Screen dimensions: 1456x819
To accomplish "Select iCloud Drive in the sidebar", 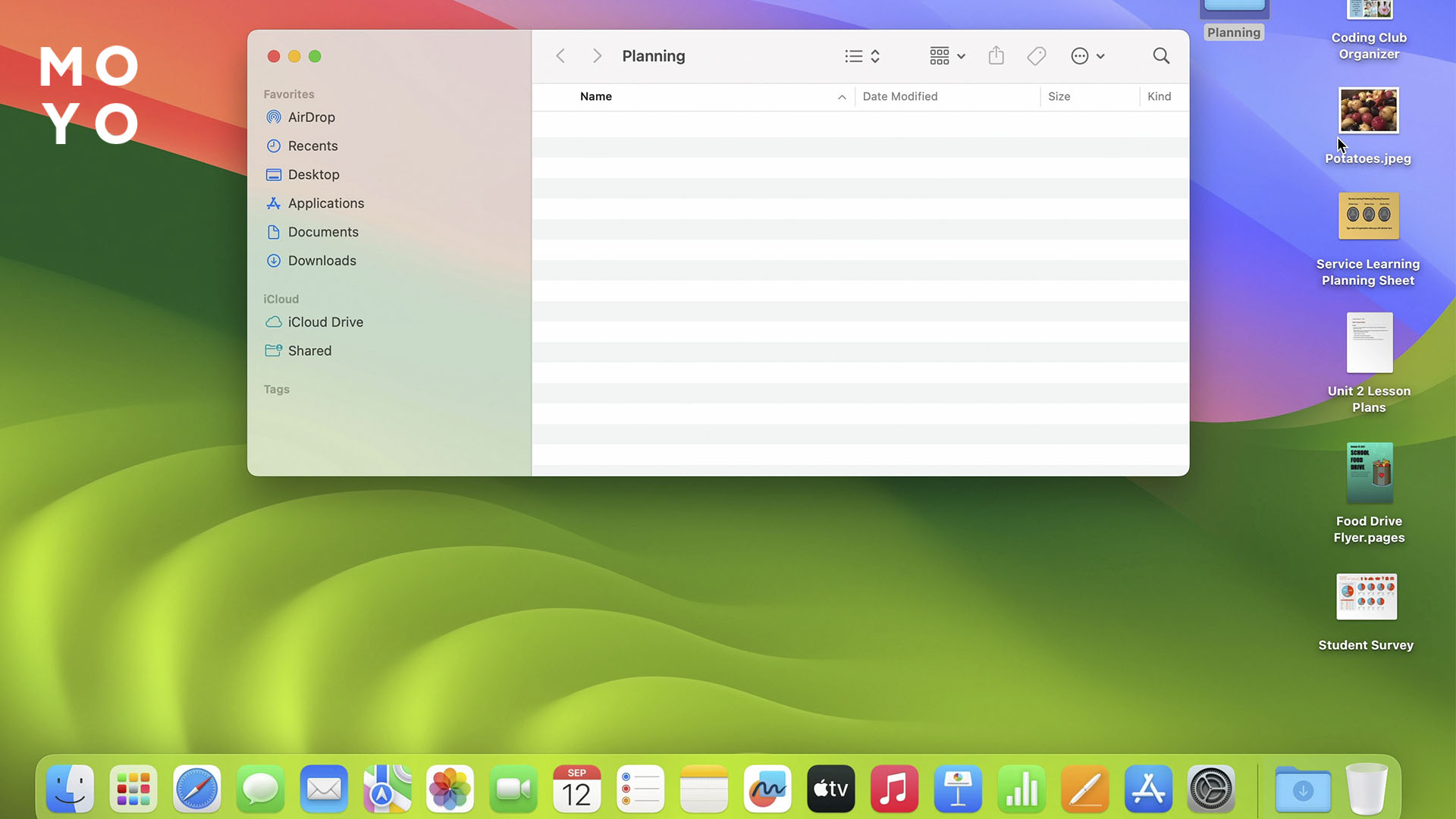I will (x=325, y=322).
